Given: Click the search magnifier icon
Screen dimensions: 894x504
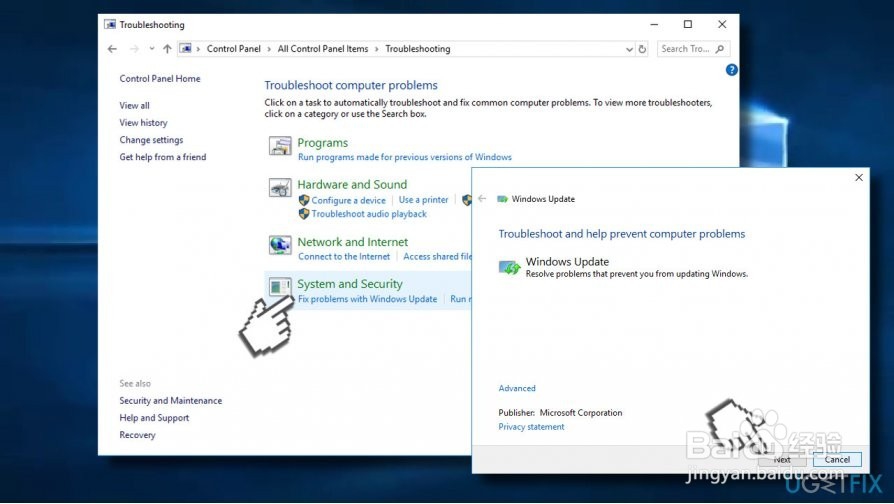Looking at the screenshot, I should [x=720, y=49].
